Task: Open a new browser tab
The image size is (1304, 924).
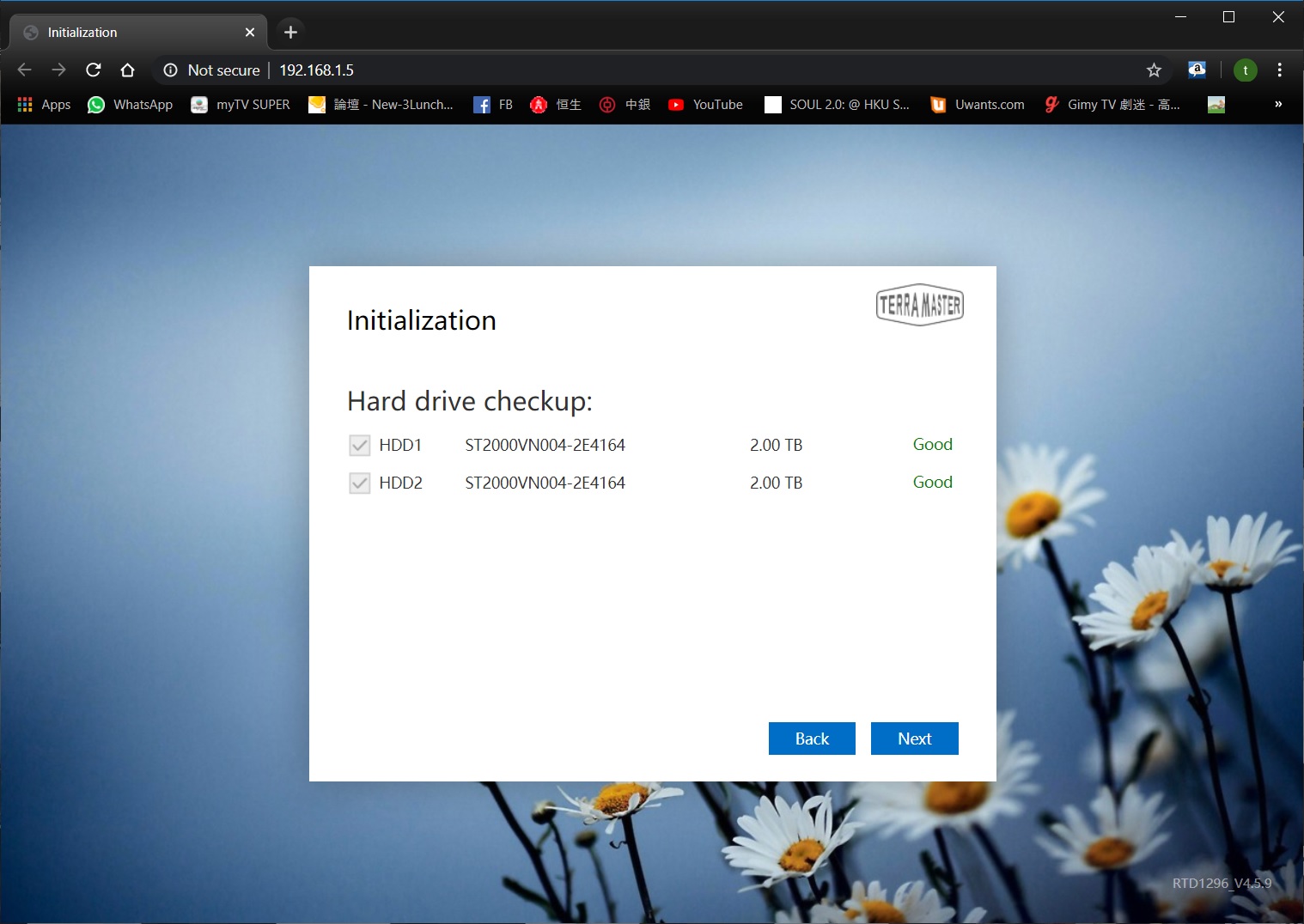Action: [x=290, y=33]
